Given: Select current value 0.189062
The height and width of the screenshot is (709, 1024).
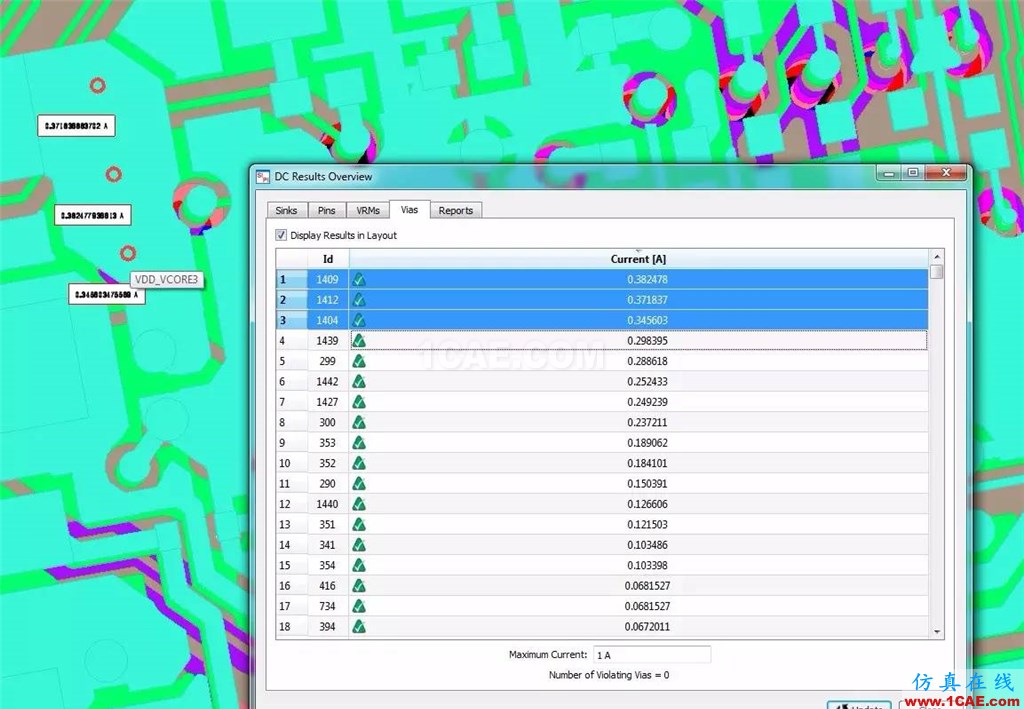Looking at the screenshot, I should 647,443.
